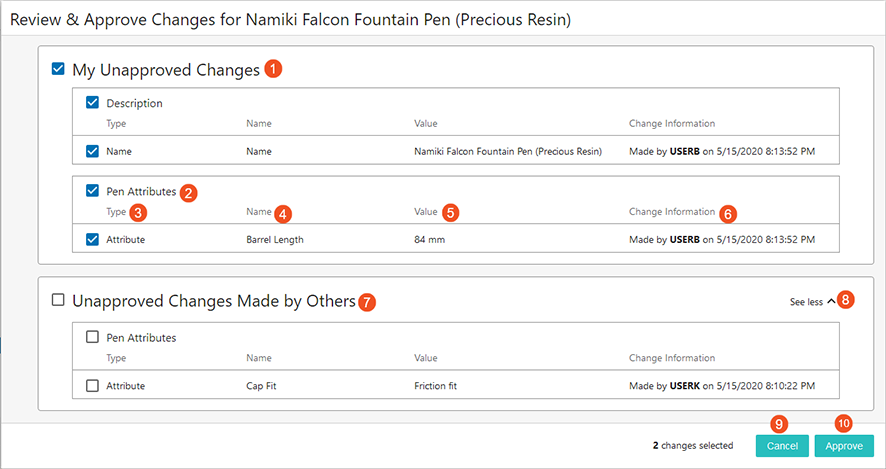The image size is (886, 469).
Task: Uncheck the My Unapproved Changes checkbox
Action: [58, 69]
